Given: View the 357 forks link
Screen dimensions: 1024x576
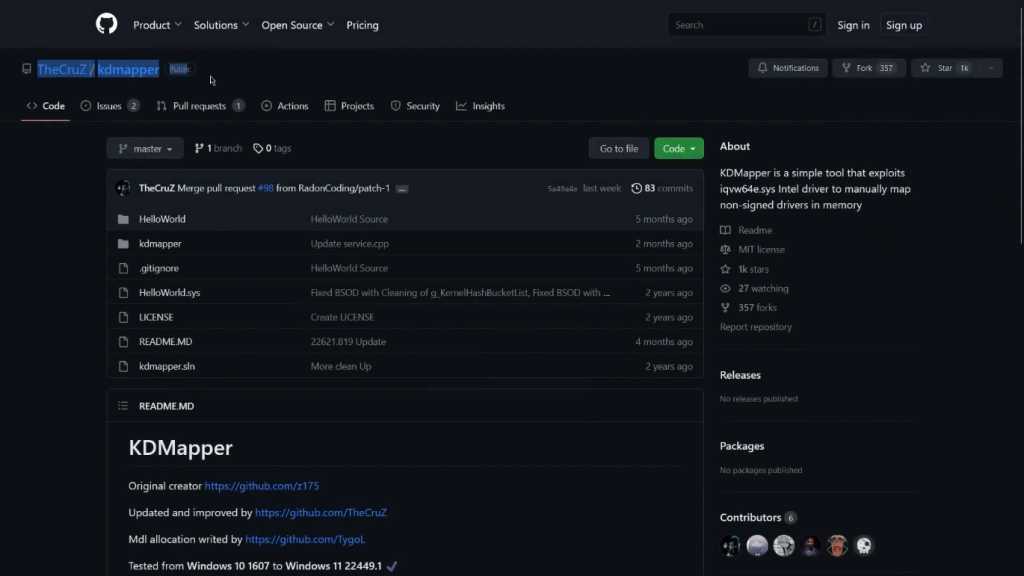Looking at the screenshot, I should point(748,308).
